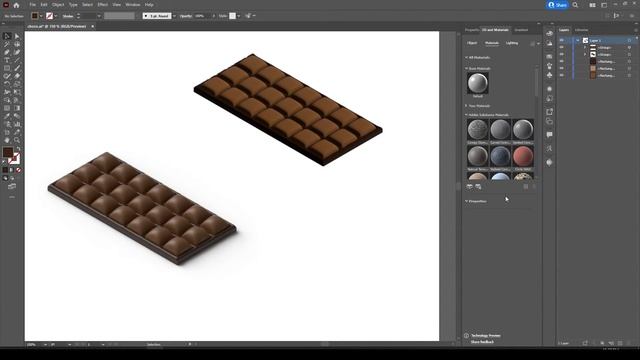Screen dimensions: 640x360
Task: Select the Zoom tool
Action: pos(17,140)
